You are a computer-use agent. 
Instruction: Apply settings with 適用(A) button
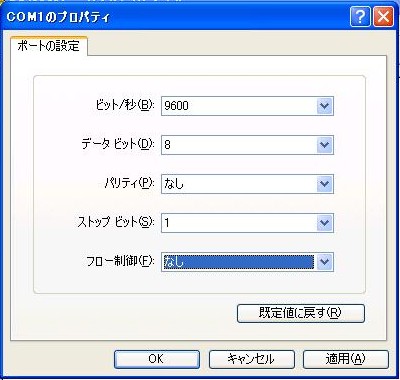pyautogui.click(x=346, y=359)
